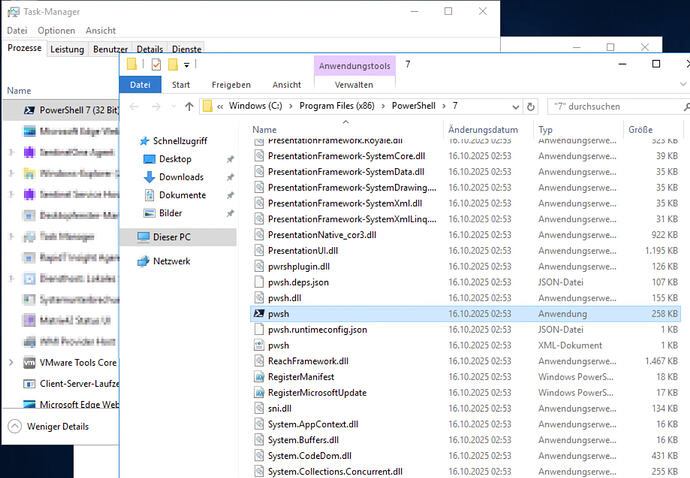Click the Downloads icon in Schnellzugriff
Viewport: 690px width, 478px height.
tap(149, 177)
